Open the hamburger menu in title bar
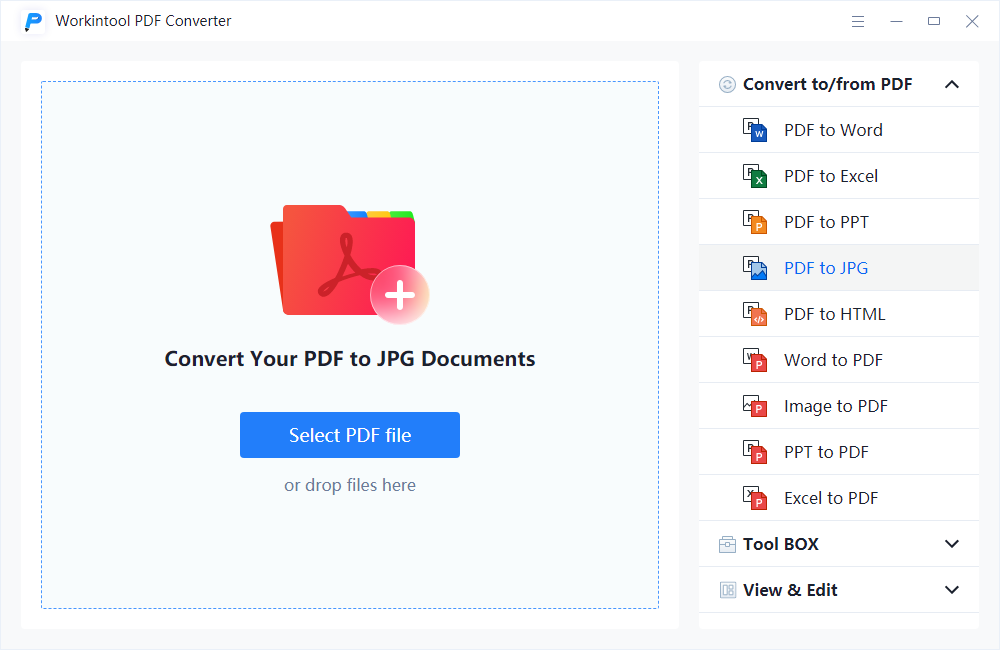The height and width of the screenshot is (650, 1000). (x=858, y=22)
